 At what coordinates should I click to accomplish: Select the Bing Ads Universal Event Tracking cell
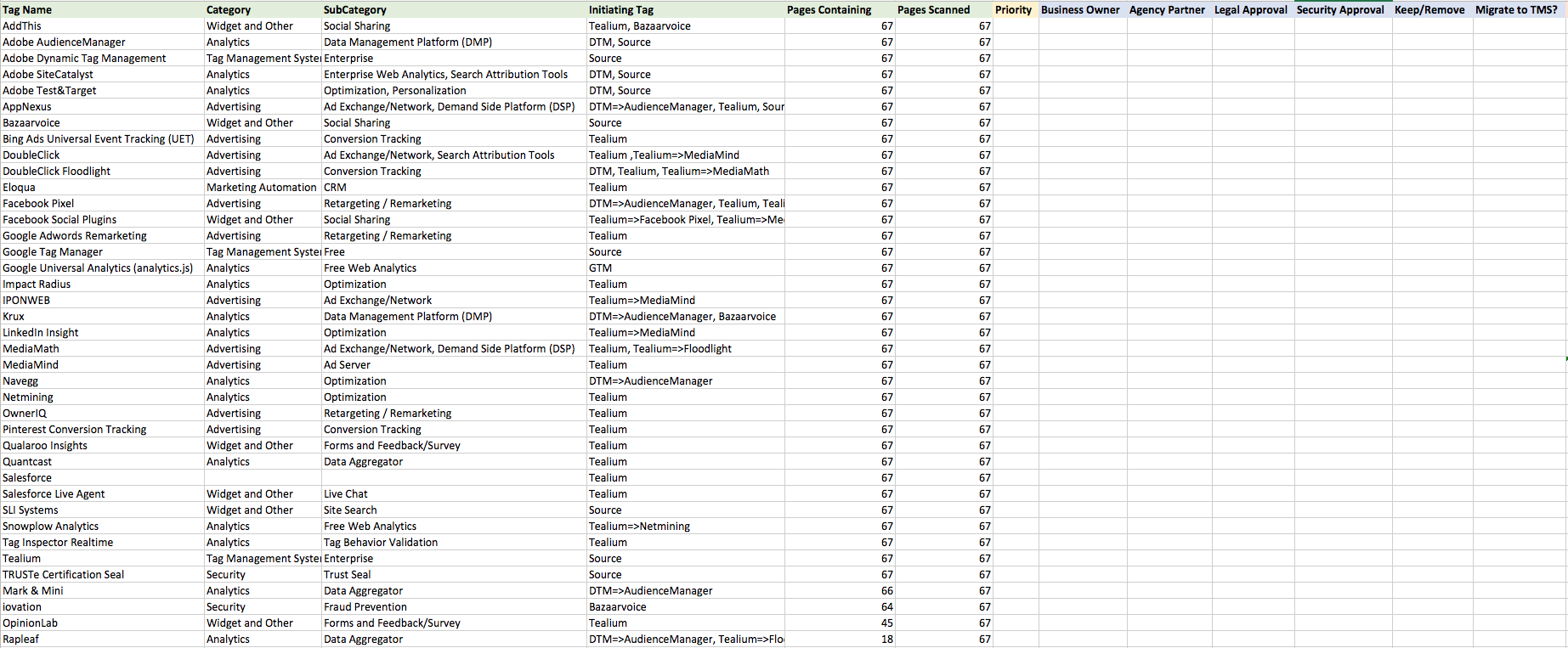[x=102, y=138]
